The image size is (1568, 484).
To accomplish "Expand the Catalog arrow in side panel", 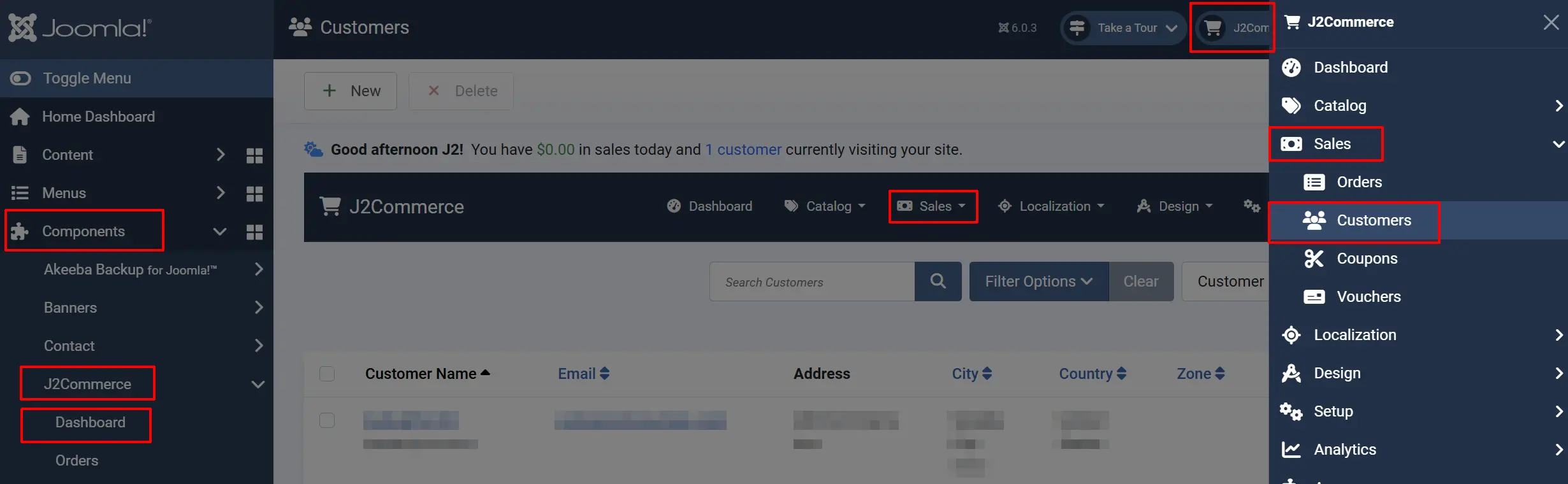I will point(1558,106).
